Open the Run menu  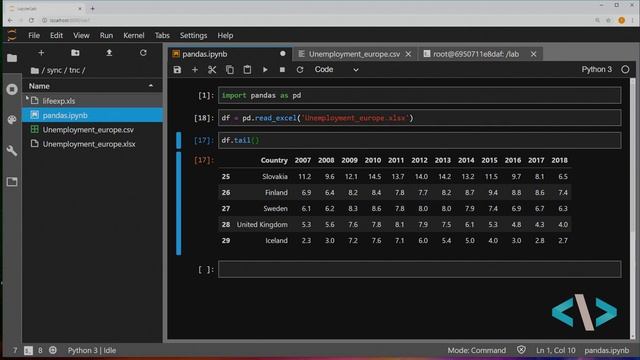tap(106, 36)
